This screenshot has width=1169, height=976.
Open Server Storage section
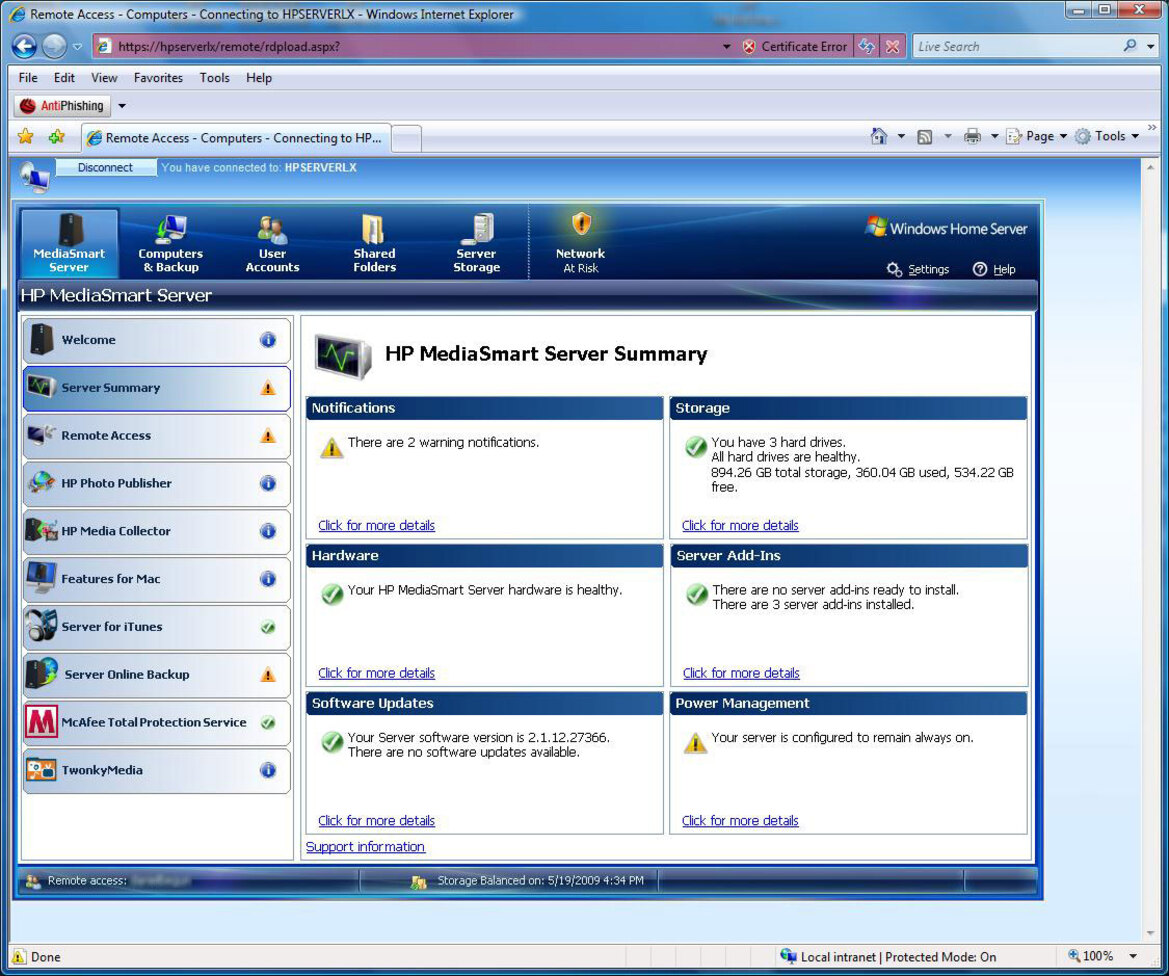[476, 242]
